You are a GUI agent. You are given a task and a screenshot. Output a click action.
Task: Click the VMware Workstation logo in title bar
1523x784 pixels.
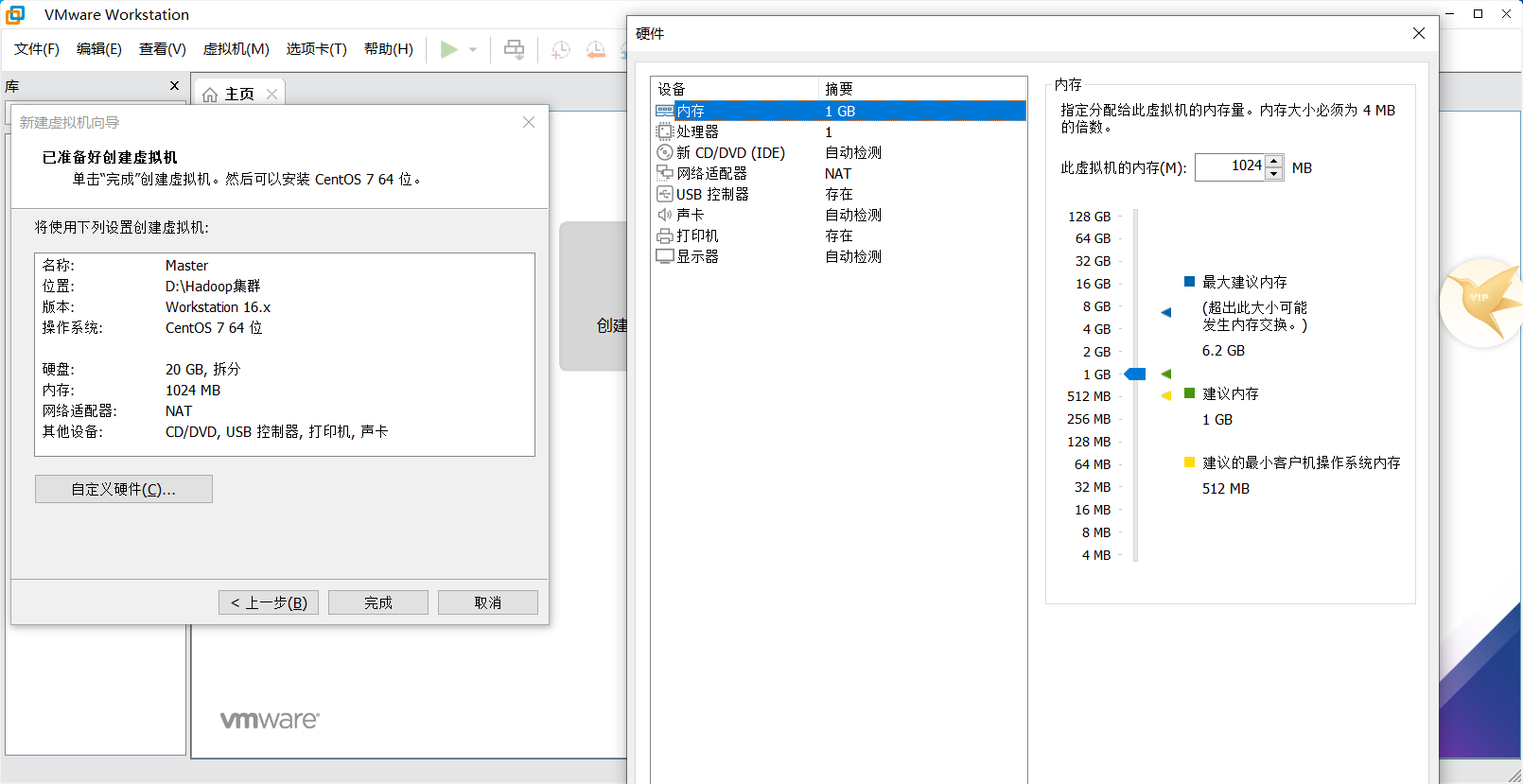tap(15, 14)
